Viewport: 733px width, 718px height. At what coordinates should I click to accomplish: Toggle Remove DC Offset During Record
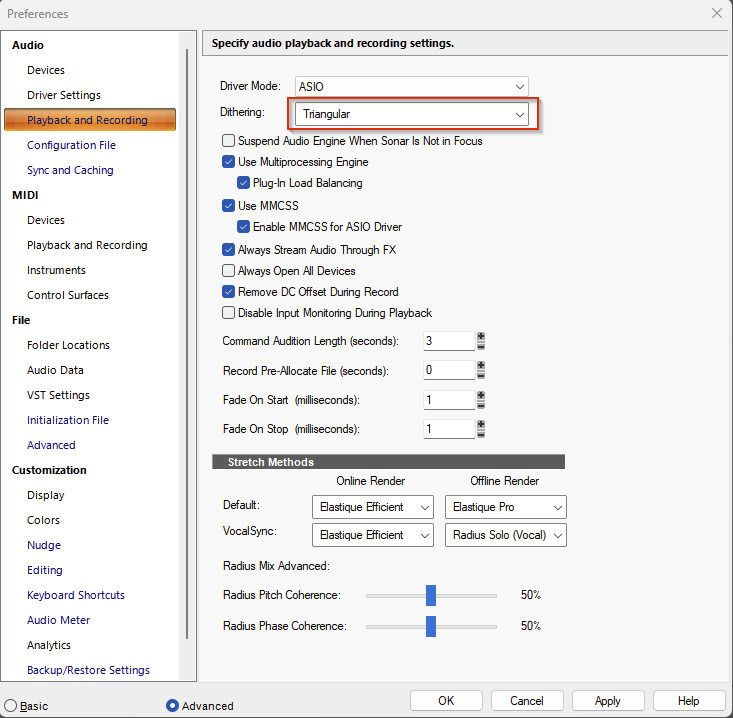coord(229,292)
